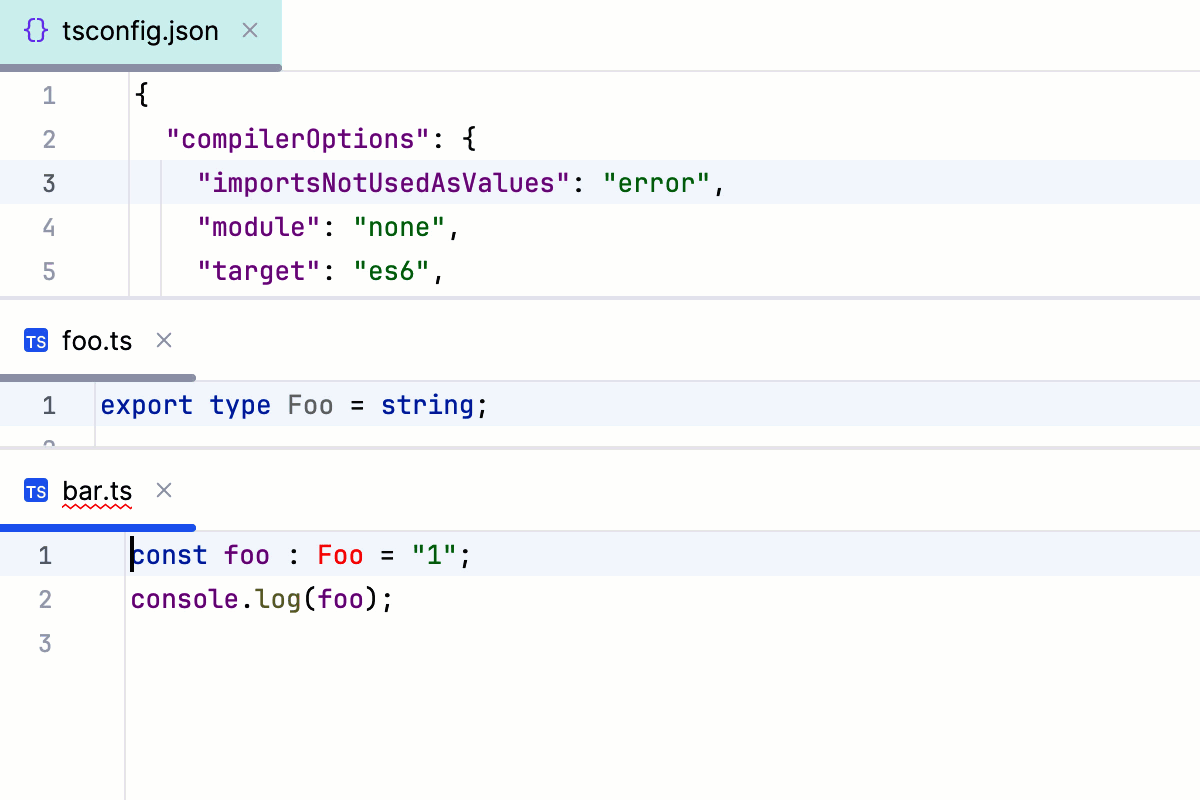Click the Foo type reference in bar.ts
The height and width of the screenshot is (800, 1200).
(x=340, y=555)
